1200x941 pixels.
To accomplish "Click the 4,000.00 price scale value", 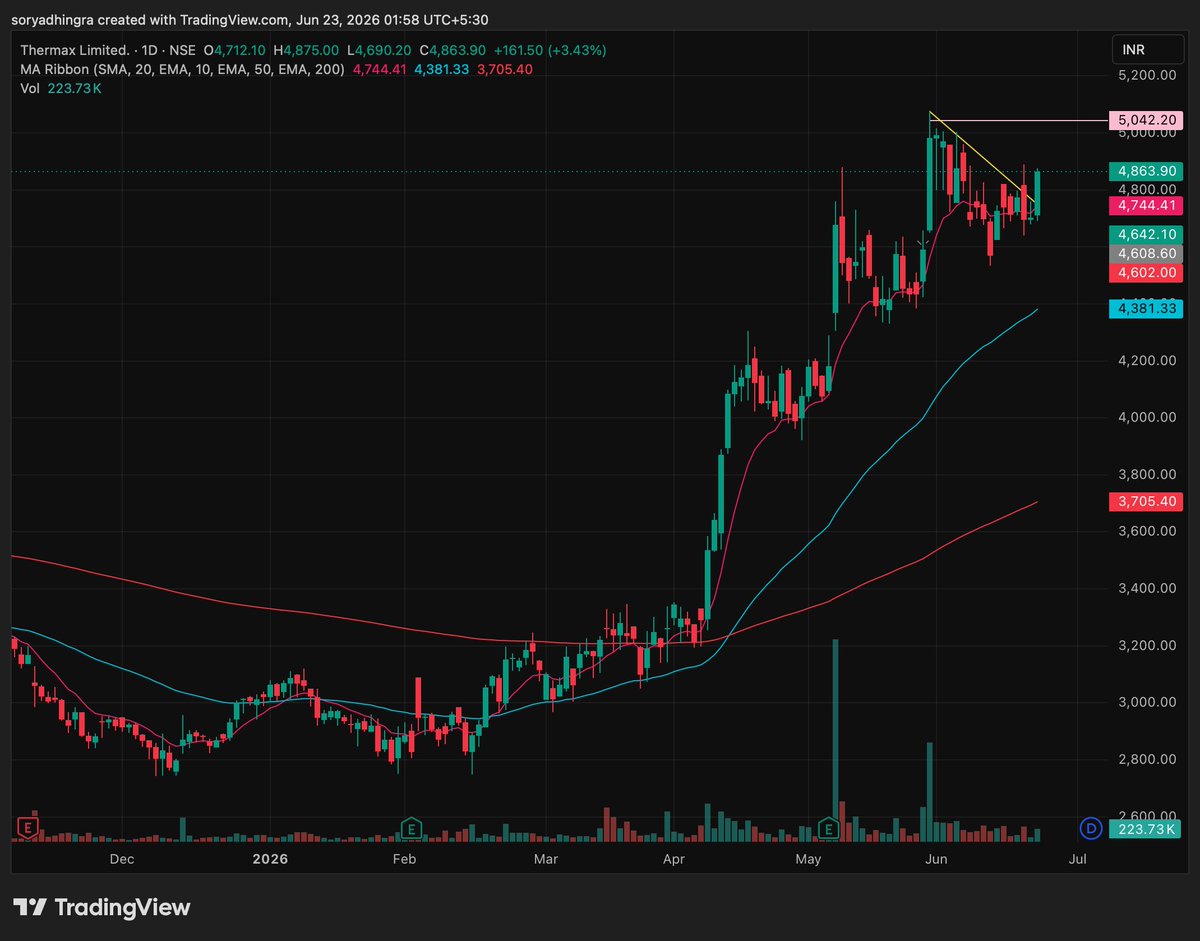I will (x=1146, y=417).
